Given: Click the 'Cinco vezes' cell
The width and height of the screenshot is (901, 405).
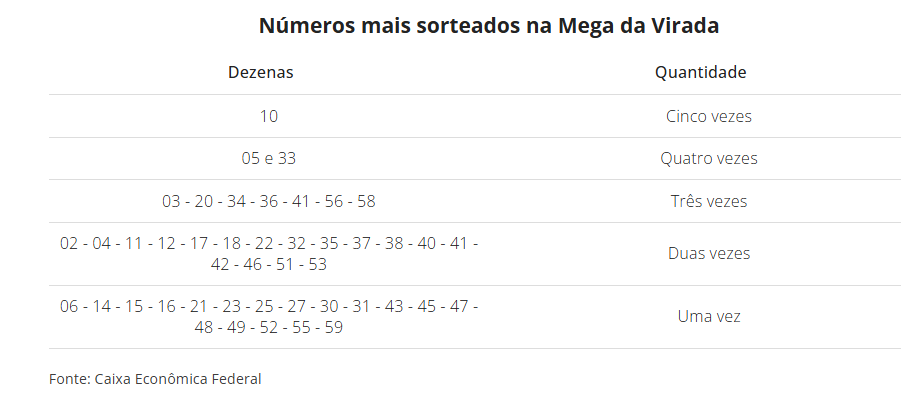Looking at the screenshot, I should pyautogui.click(x=708, y=116).
